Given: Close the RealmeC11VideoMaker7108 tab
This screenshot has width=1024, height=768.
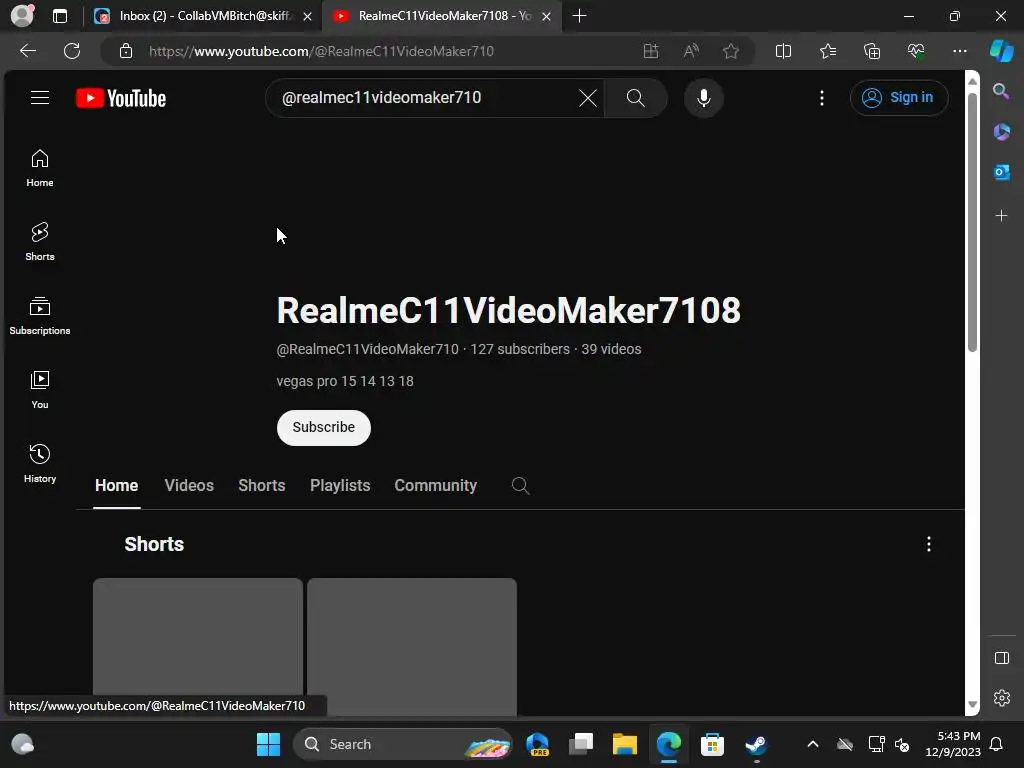Looking at the screenshot, I should pos(547,16).
